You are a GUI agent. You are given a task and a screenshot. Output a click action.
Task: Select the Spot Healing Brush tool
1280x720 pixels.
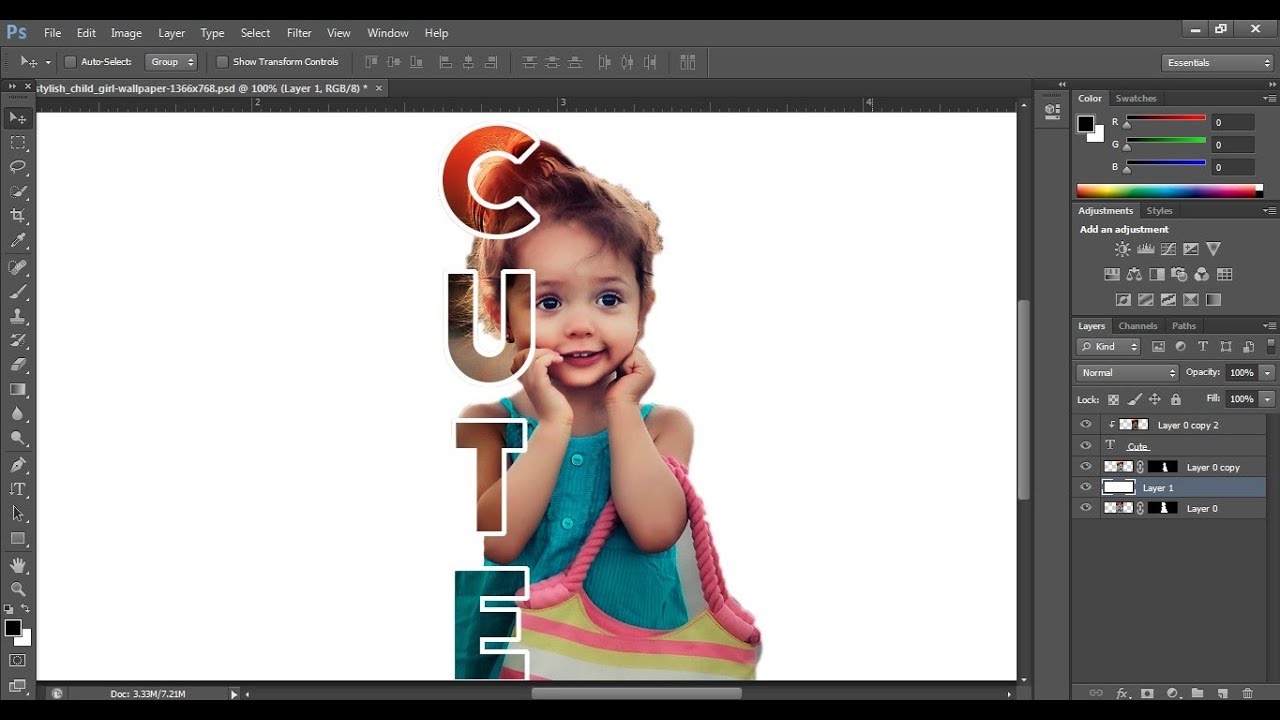[x=18, y=268]
